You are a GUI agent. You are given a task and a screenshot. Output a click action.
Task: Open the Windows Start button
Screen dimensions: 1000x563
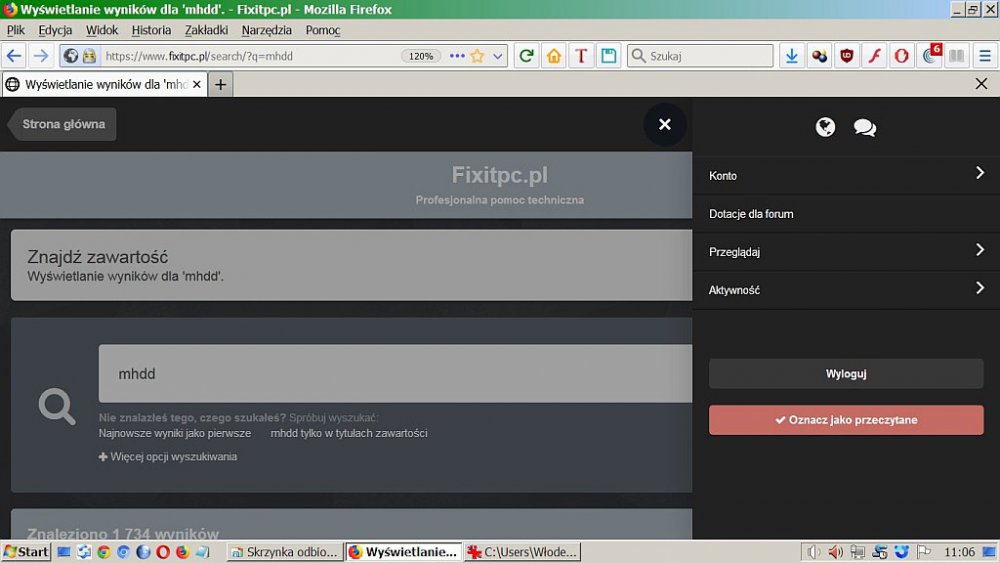[x=26, y=552]
